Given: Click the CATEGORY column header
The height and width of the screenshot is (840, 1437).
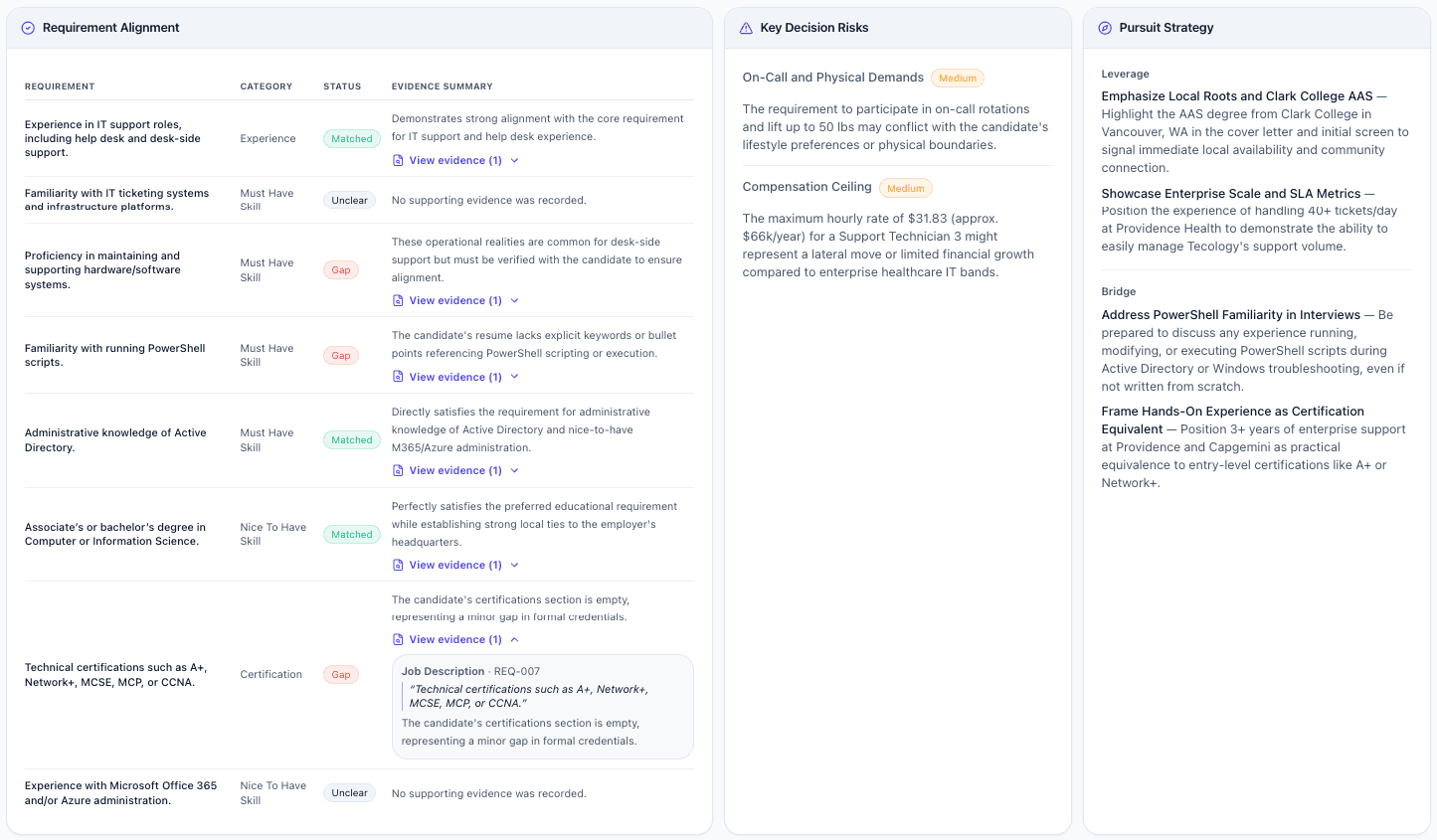Looking at the screenshot, I should click(x=267, y=86).
